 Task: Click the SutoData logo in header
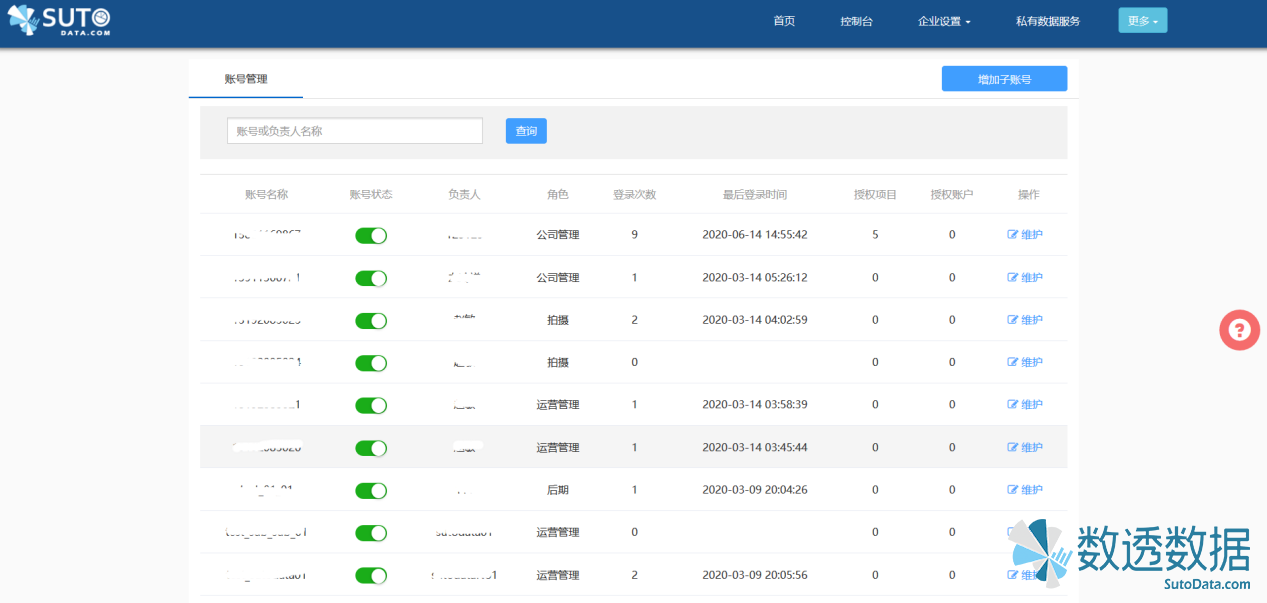[x=60, y=21]
